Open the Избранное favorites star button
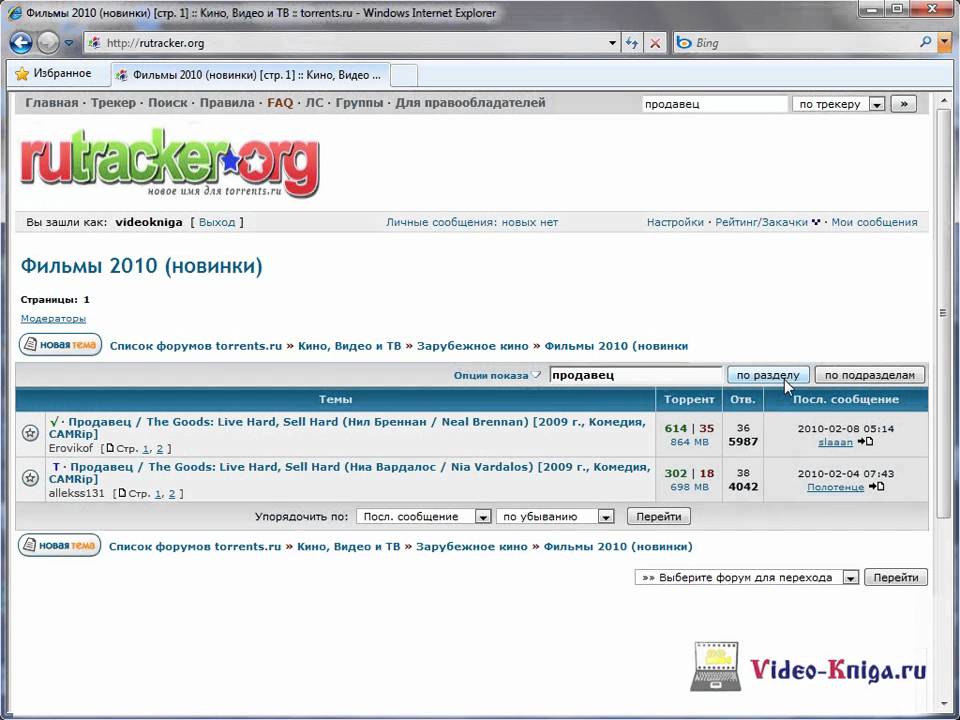Image resolution: width=960 pixels, height=720 pixels. [53, 73]
